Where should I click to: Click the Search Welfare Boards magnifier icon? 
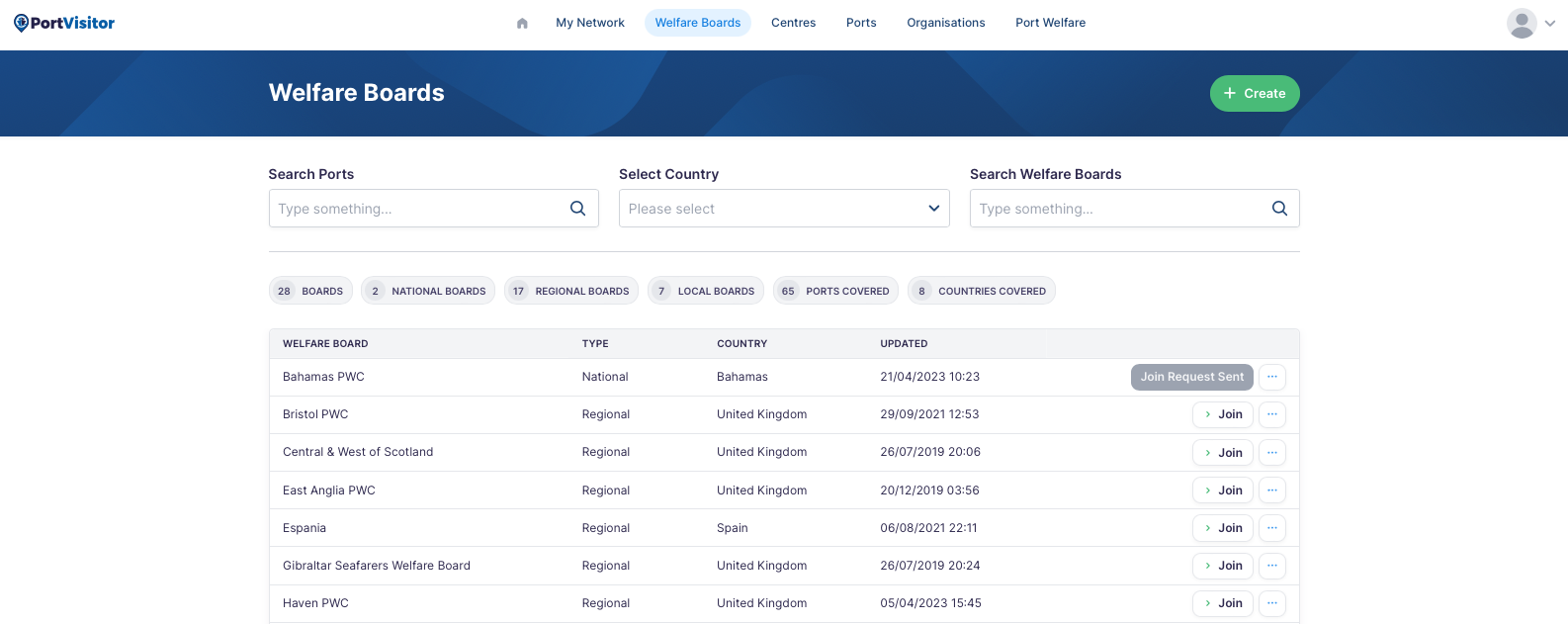coord(1279,209)
